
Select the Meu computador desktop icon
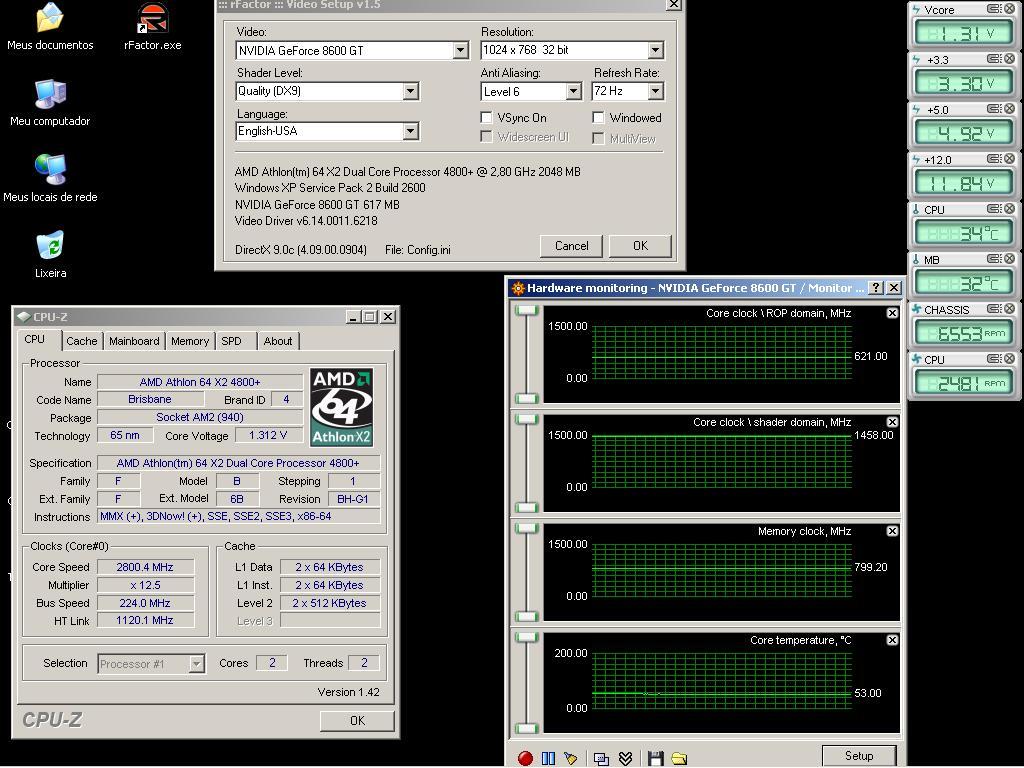(50, 103)
